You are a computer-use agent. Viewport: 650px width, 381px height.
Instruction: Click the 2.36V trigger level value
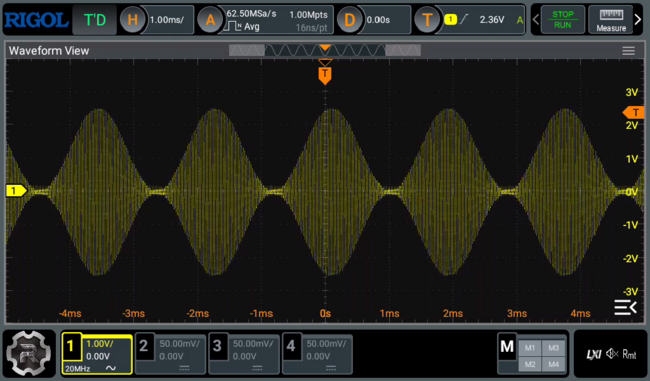click(492, 19)
